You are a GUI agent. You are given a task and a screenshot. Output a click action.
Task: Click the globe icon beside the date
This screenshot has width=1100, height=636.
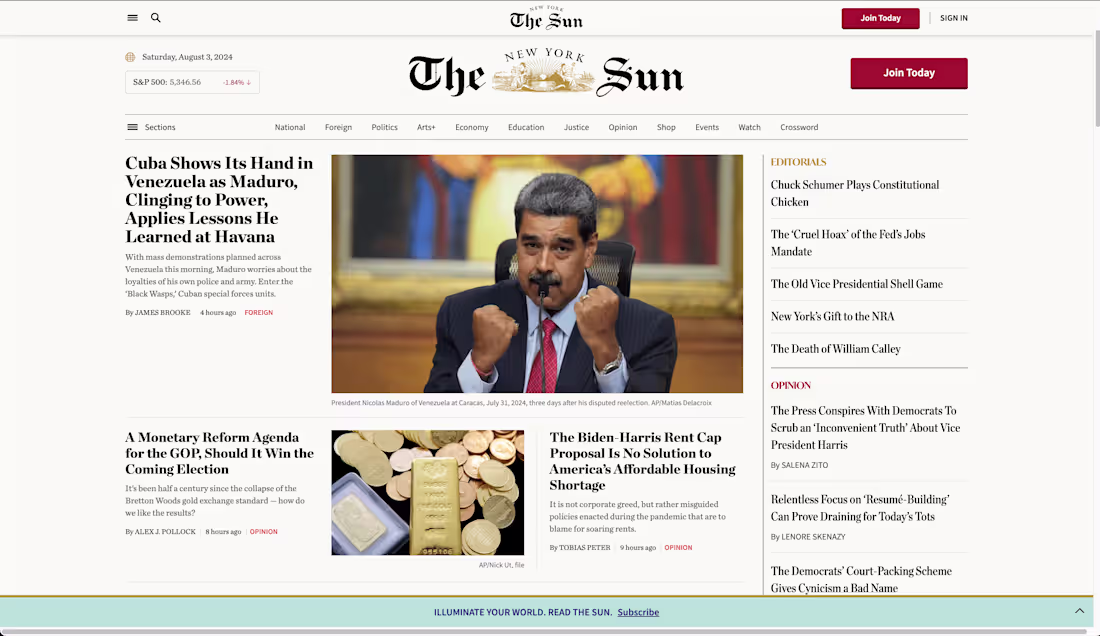pos(131,57)
